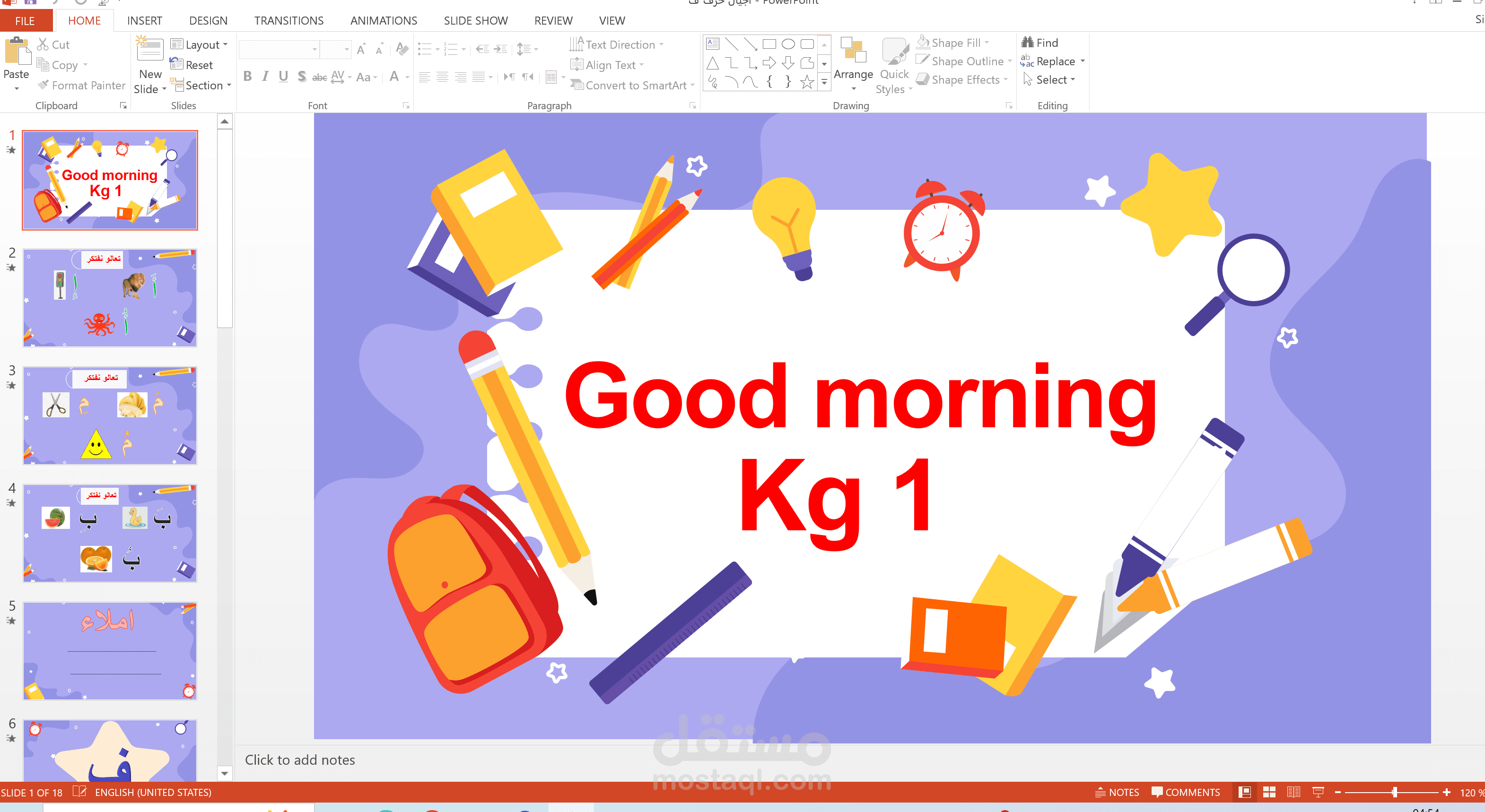Open the TRANSITIONS ribbon tab
The image size is (1485, 812).
[x=288, y=21]
